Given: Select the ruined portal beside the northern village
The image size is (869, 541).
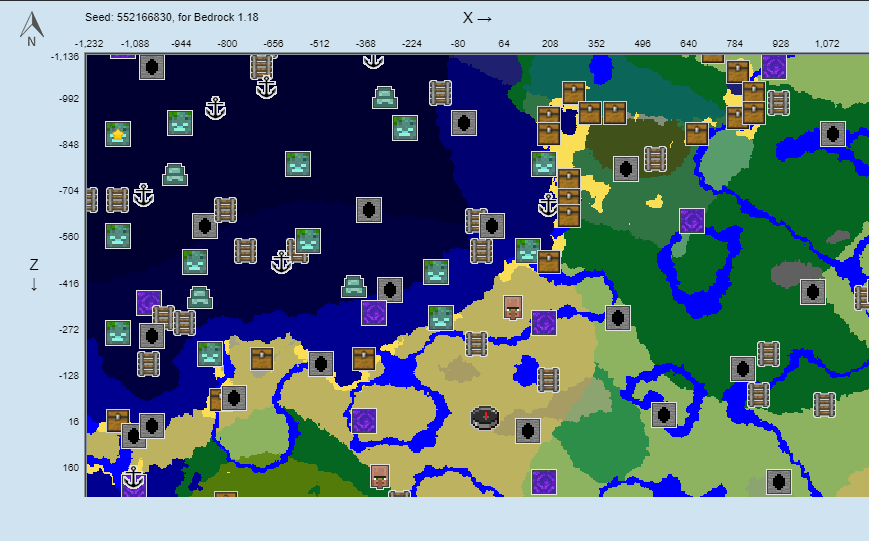Looking at the screenshot, I should [x=543, y=322].
